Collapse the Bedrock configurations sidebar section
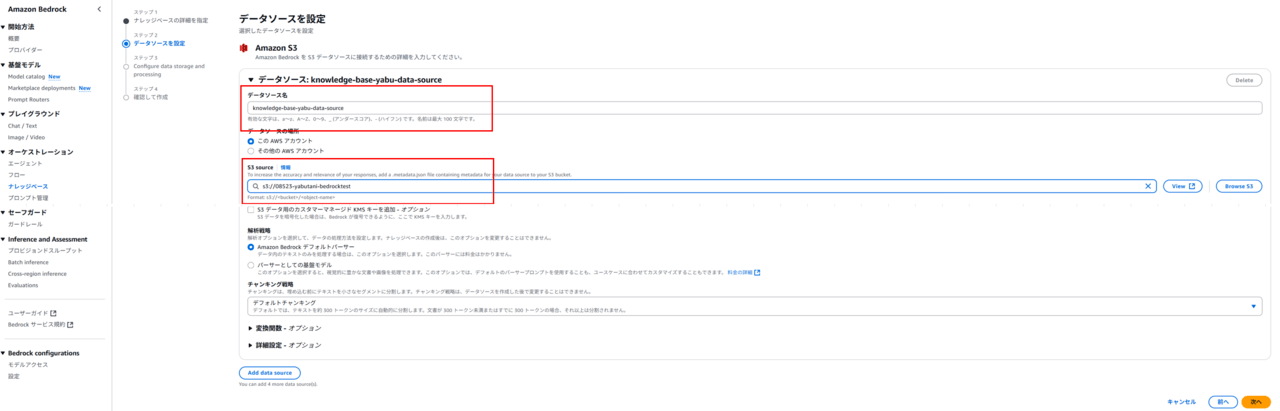The width and height of the screenshot is (1280, 411). pyautogui.click(x=3, y=353)
